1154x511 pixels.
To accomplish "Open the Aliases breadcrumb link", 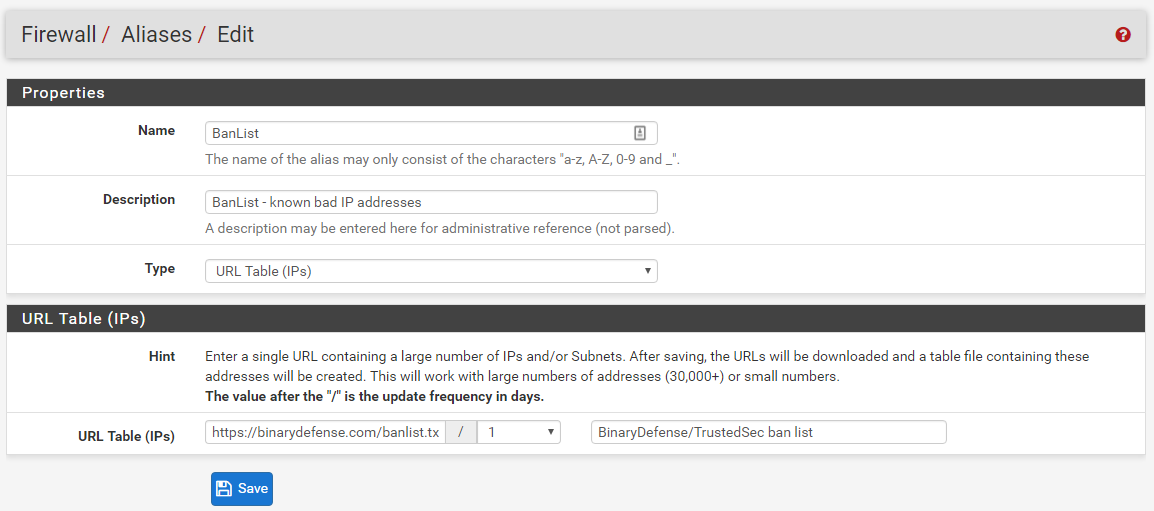I will [x=156, y=35].
